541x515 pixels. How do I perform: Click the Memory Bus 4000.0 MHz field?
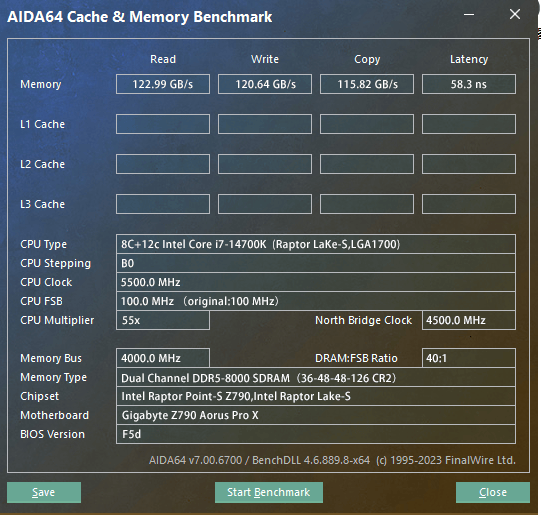[163, 358]
